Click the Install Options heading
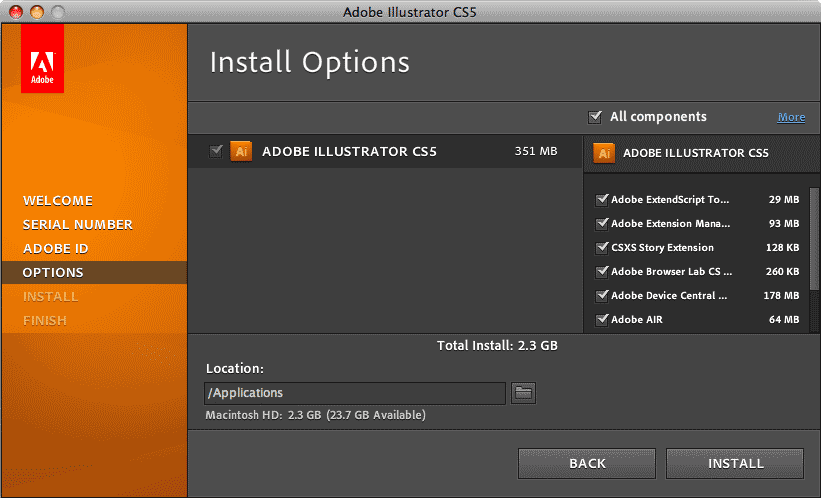The width and height of the screenshot is (821, 498). [x=309, y=62]
